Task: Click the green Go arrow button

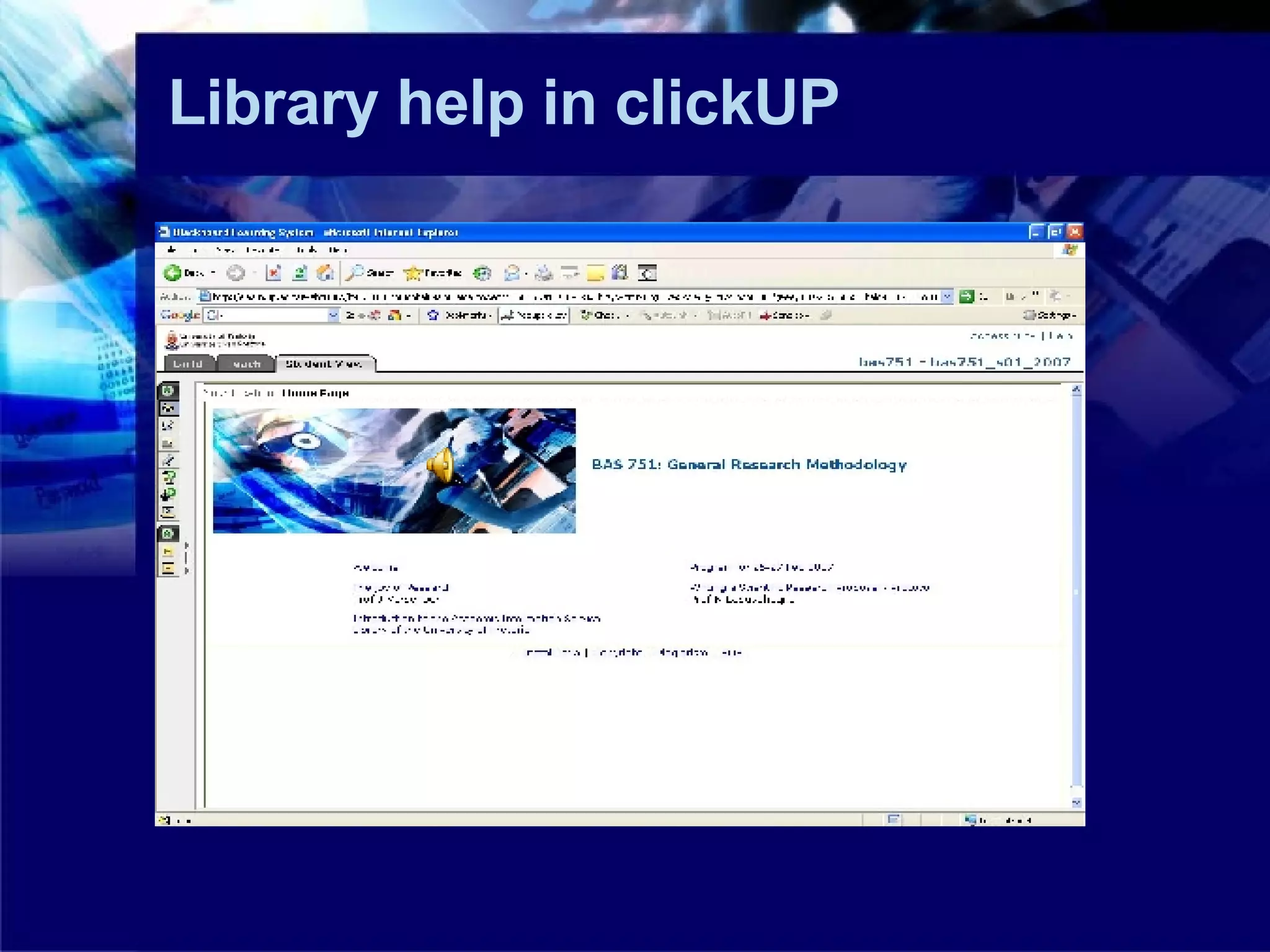Action: 966,296
